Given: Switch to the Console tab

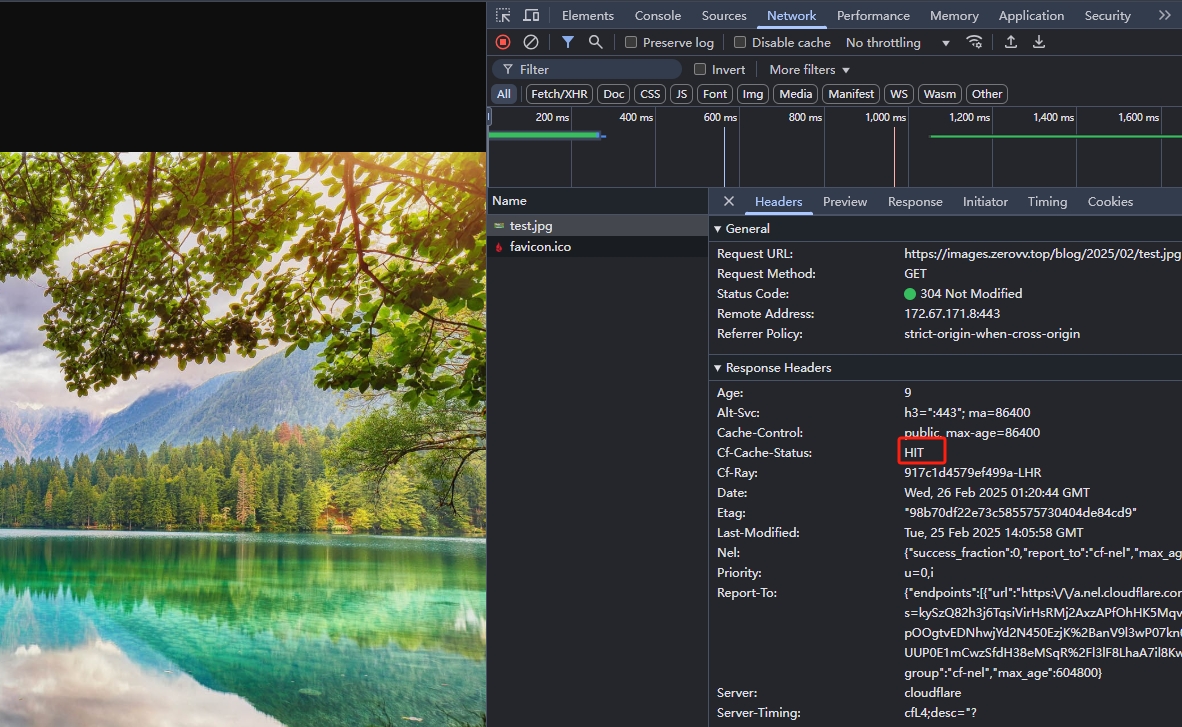Looking at the screenshot, I should 658,15.
